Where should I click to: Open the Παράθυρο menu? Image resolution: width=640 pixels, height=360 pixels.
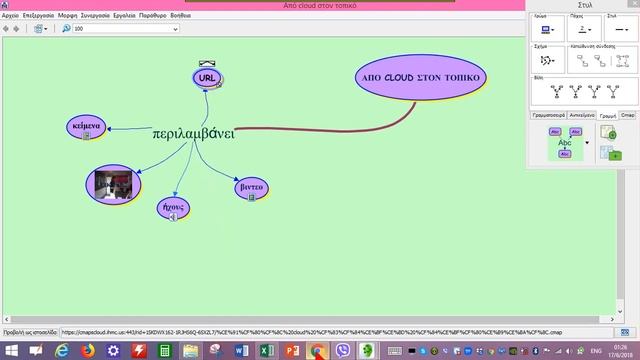coord(153,15)
